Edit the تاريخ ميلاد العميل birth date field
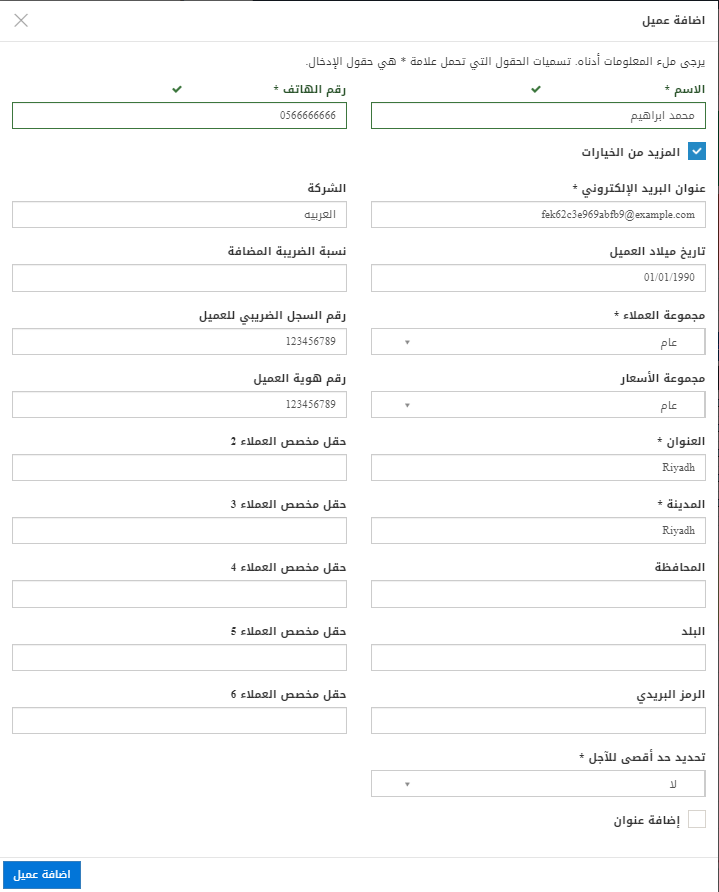The width and height of the screenshot is (719, 892). (x=538, y=278)
